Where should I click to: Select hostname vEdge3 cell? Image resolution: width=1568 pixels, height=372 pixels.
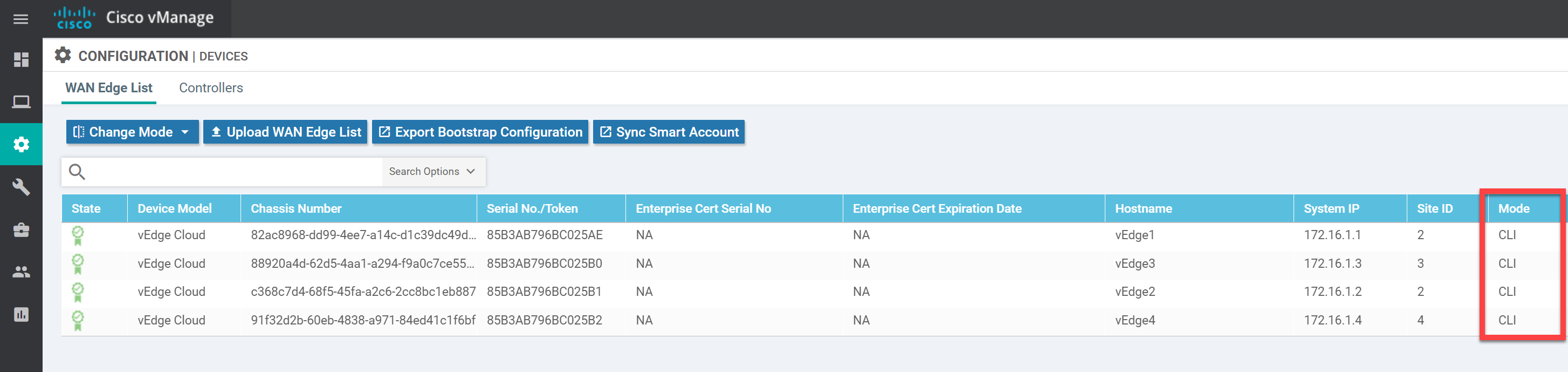click(1134, 264)
